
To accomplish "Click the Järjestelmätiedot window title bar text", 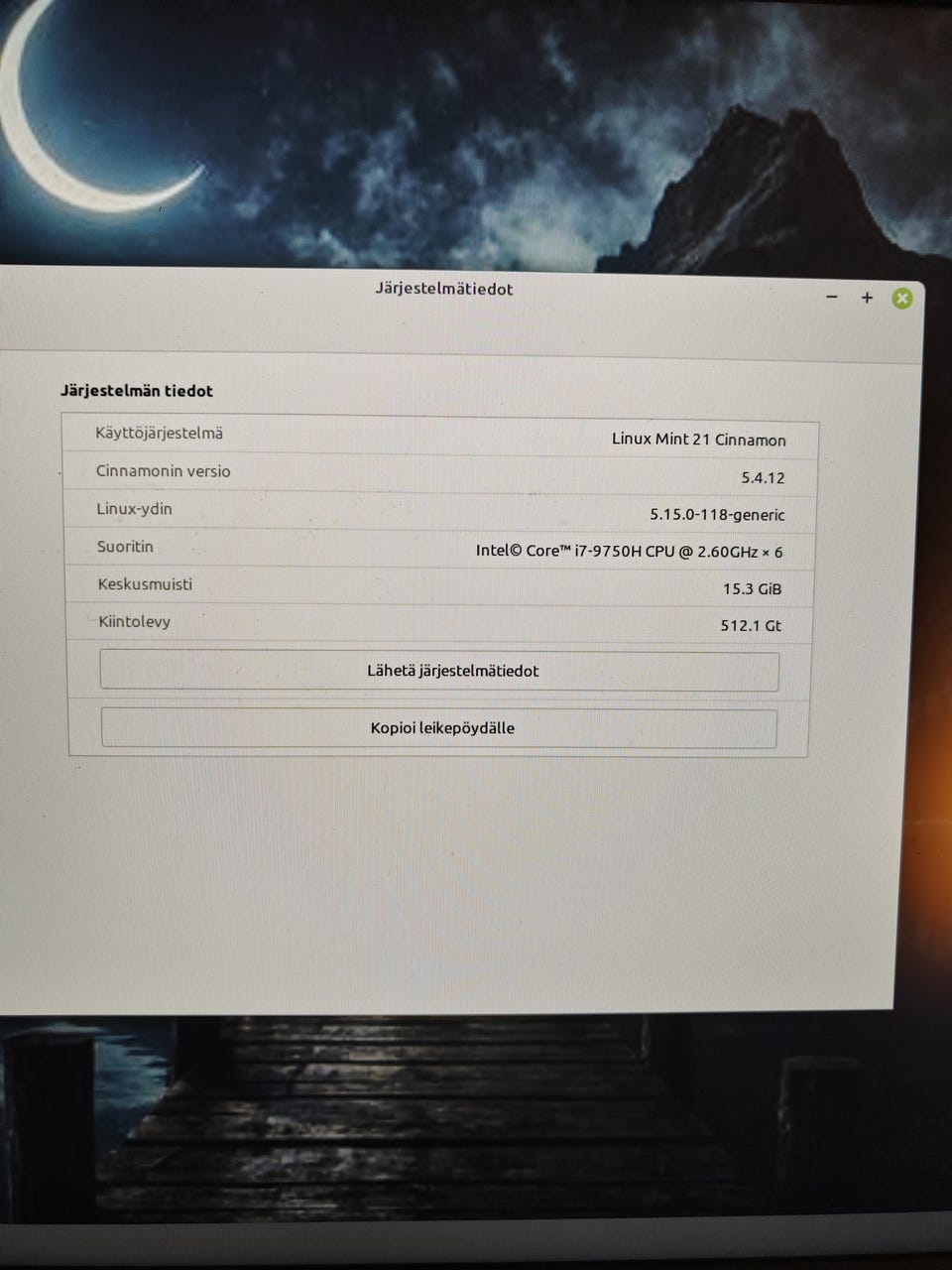I will pyautogui.click(x=444, y=289).
